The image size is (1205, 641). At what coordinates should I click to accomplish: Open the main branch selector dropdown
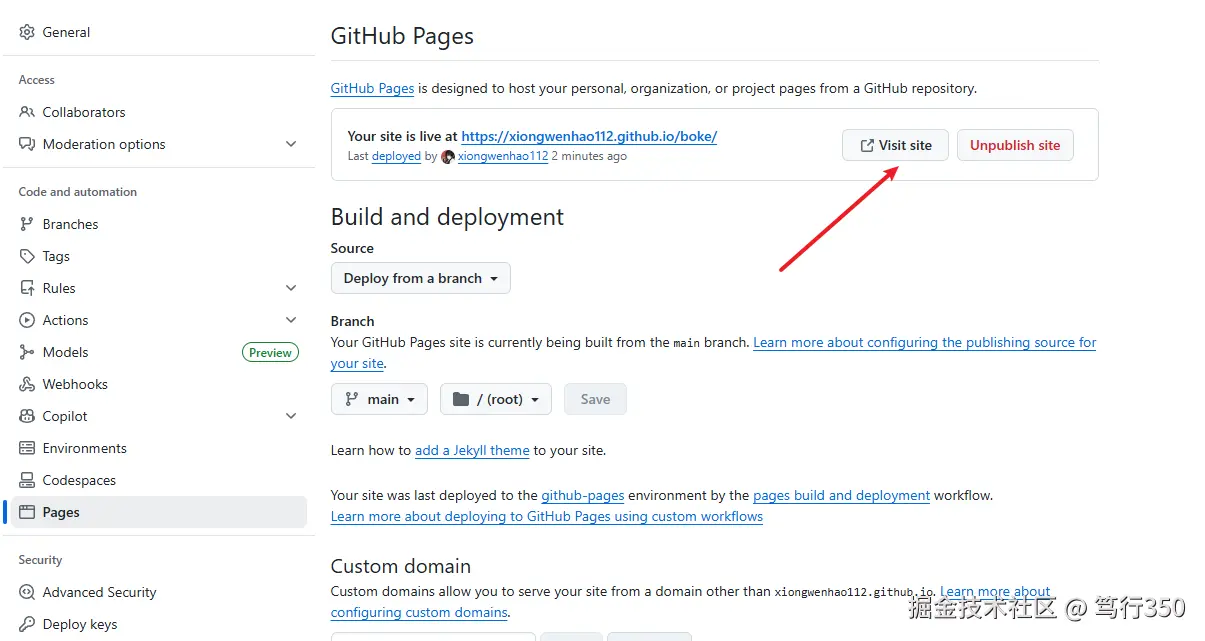pos(379,399)
